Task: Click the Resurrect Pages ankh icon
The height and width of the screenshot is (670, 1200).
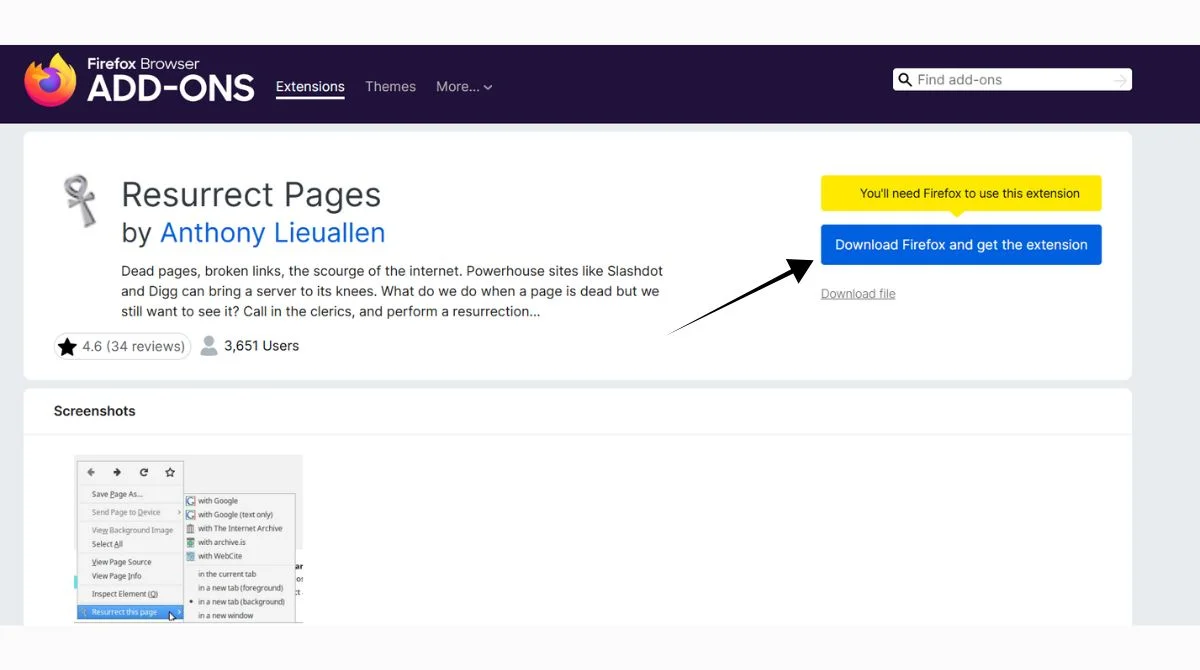Action: pos(80,201)
